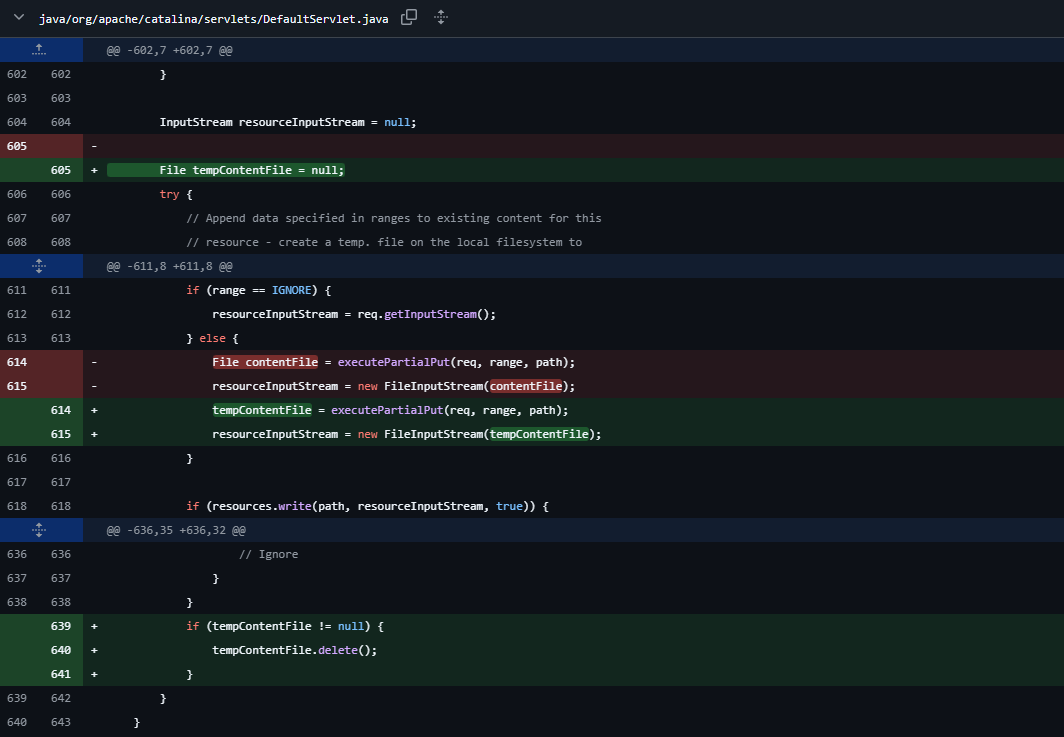1064x737 pixels.
Task: Collapse the DefaultServlet.java file diff
Action: click(x=19, y=18)
